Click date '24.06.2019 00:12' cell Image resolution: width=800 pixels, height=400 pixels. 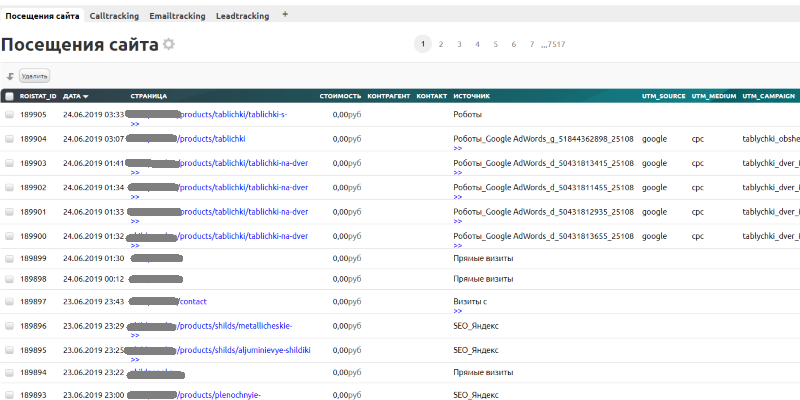[x=93, y=279]
